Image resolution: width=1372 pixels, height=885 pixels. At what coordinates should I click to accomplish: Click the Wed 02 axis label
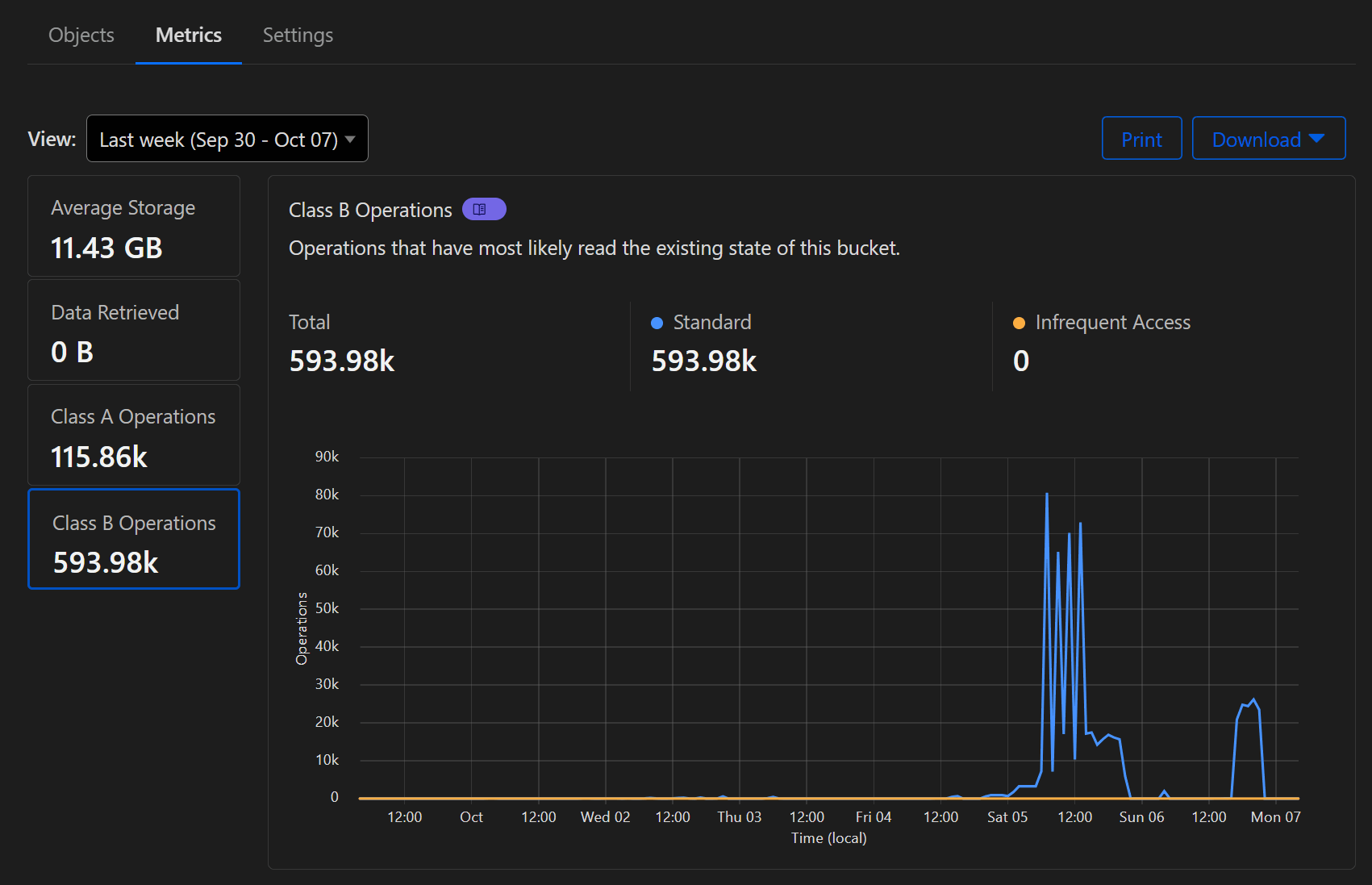click(606, 817)
